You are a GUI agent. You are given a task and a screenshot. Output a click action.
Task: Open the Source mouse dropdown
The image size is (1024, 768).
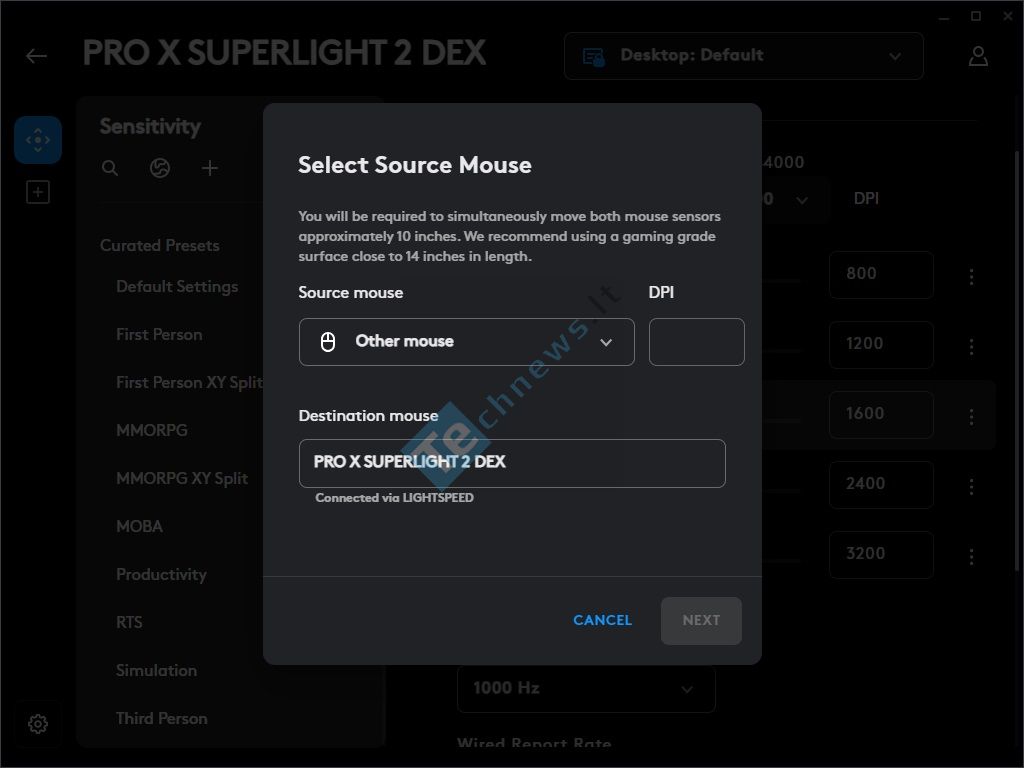click(466, 342)
